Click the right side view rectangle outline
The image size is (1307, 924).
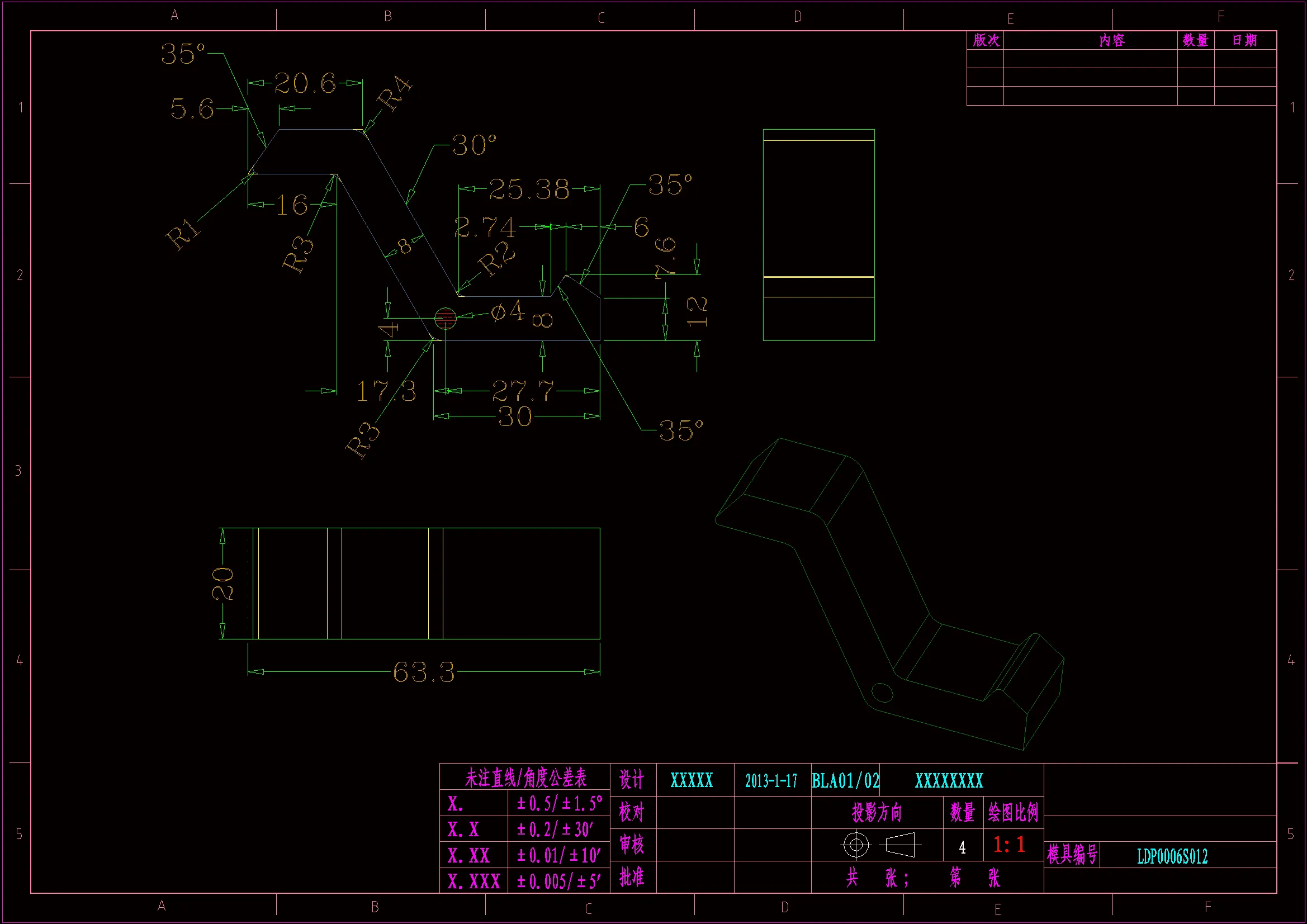coord(818,235)
